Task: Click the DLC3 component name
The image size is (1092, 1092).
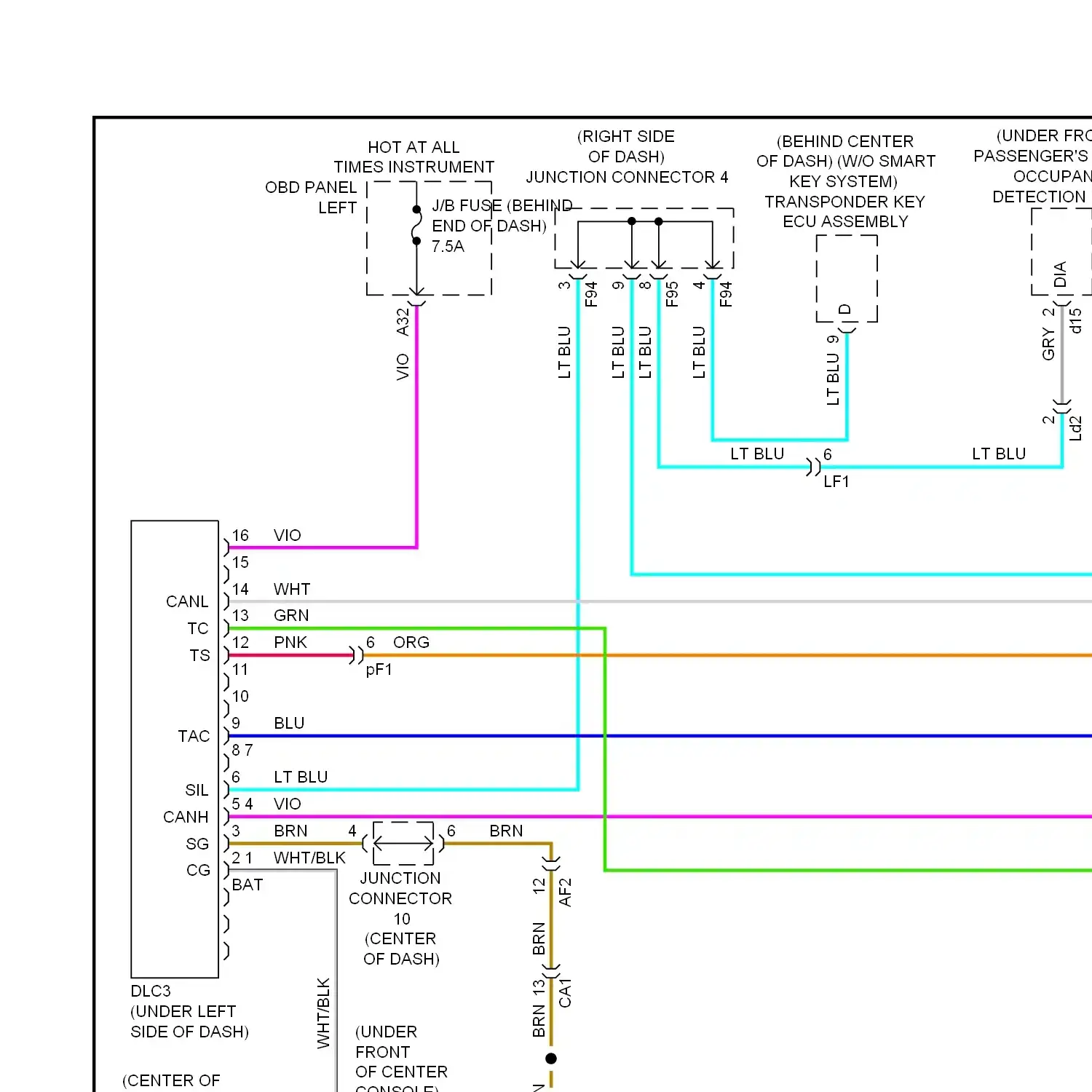Action: click(151, 992)
